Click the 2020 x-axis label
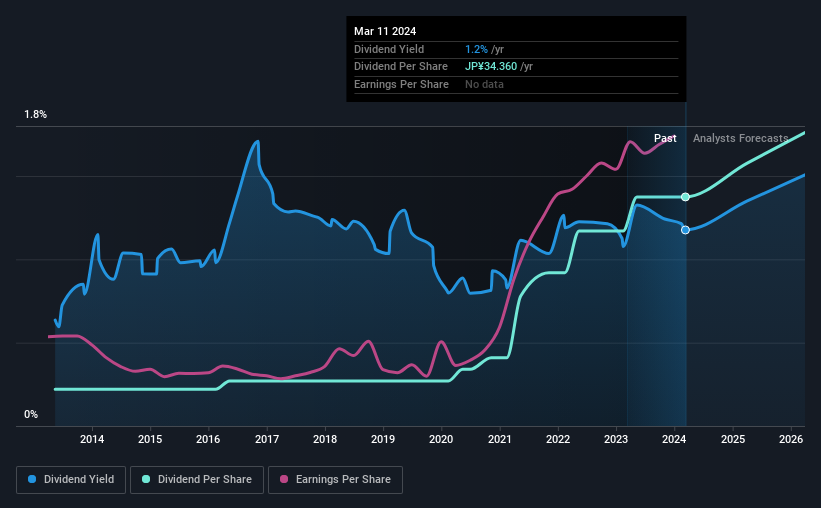 441,439
